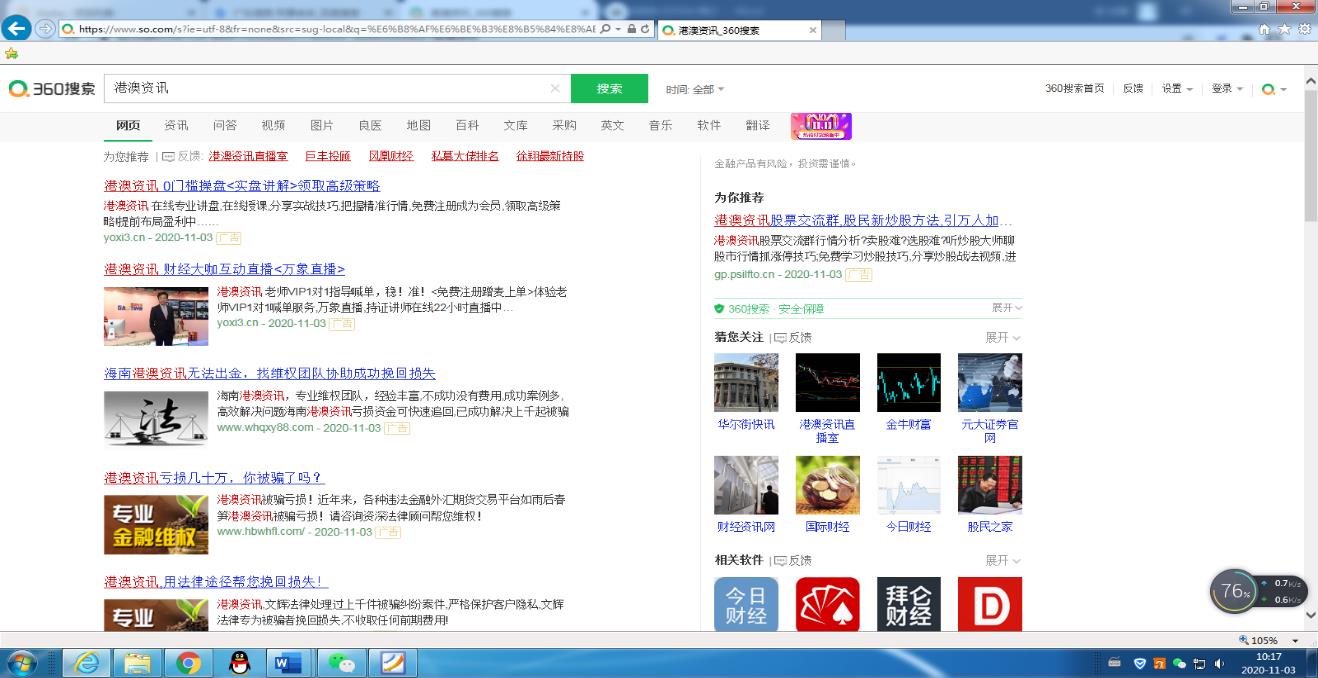Click the green 搜索 button
The image size is (1318, 678).
609,89
